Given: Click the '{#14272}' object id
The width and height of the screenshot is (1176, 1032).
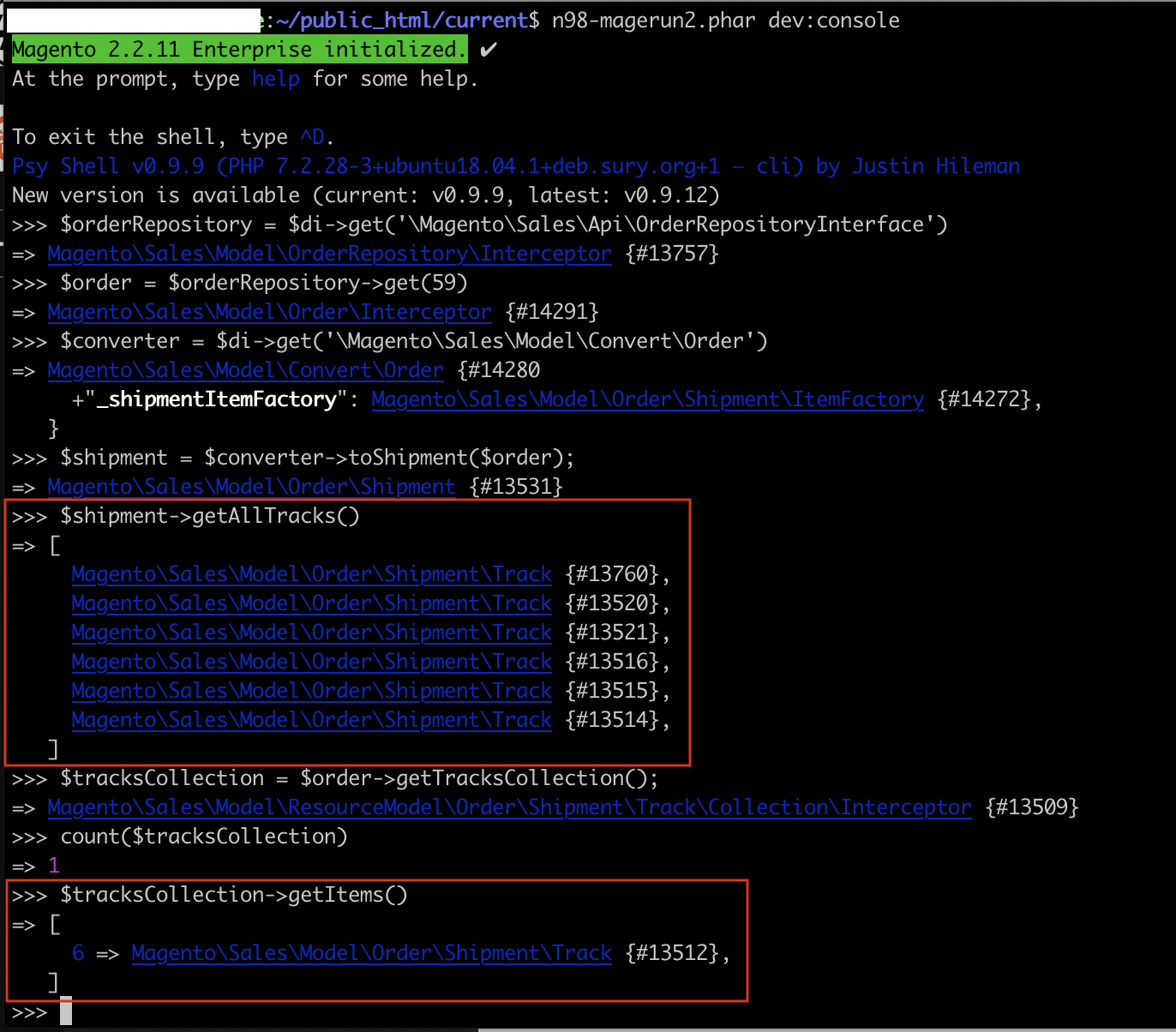Looking at the screenshot, I should click(x=985, y=399).
